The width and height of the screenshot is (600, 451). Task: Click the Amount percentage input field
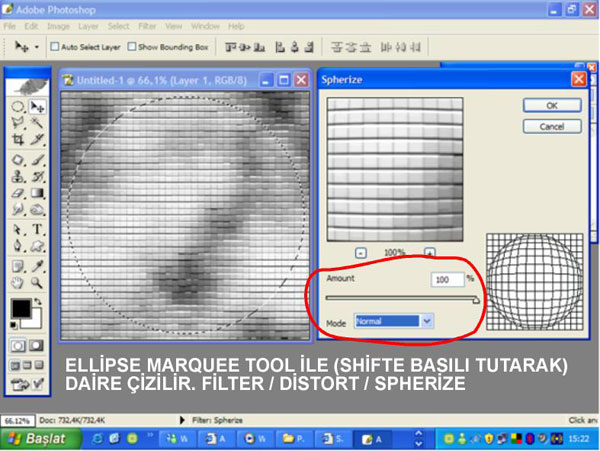[447, 279]
